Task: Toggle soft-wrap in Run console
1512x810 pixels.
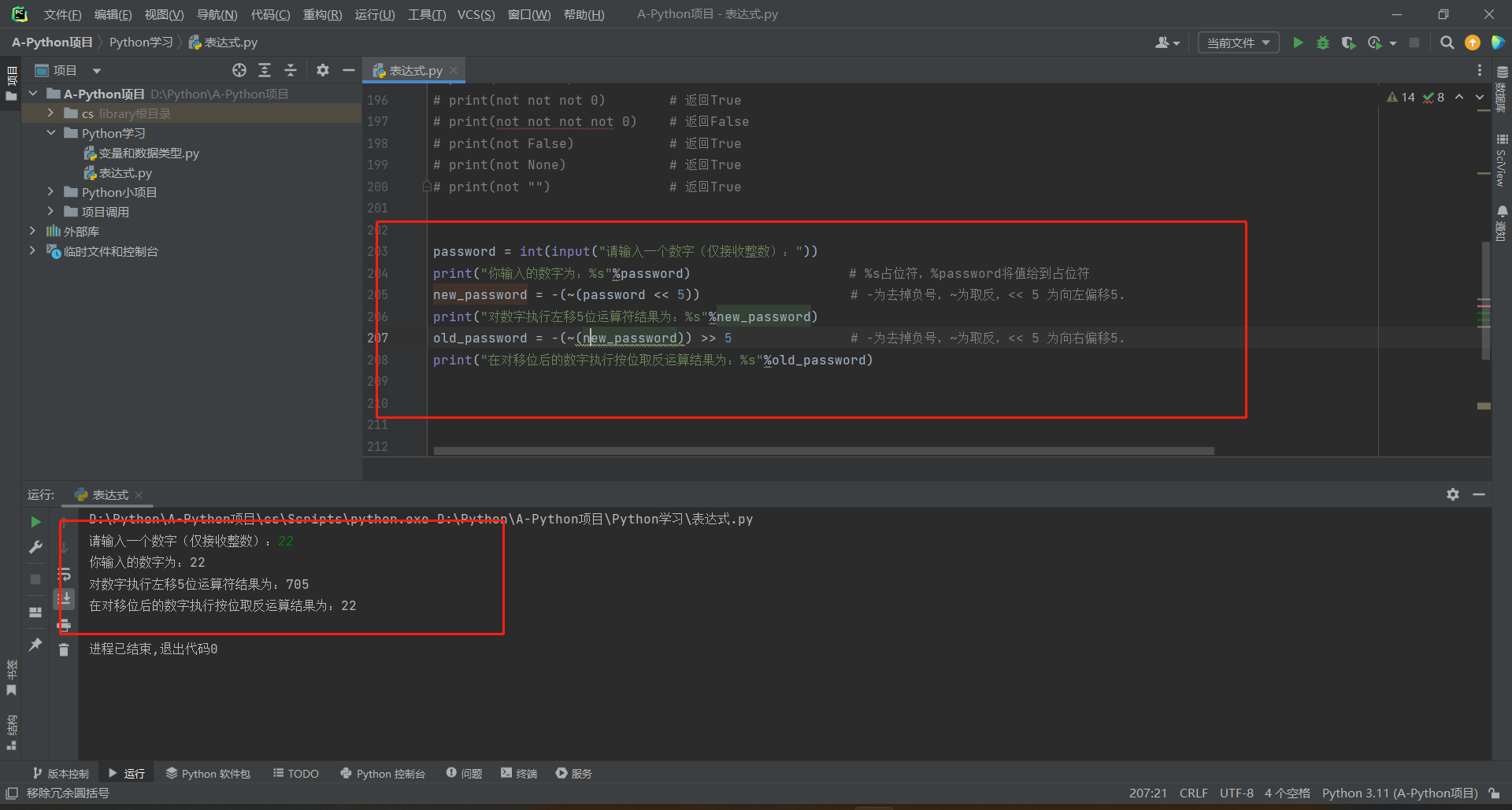Action: pos(64,574)
